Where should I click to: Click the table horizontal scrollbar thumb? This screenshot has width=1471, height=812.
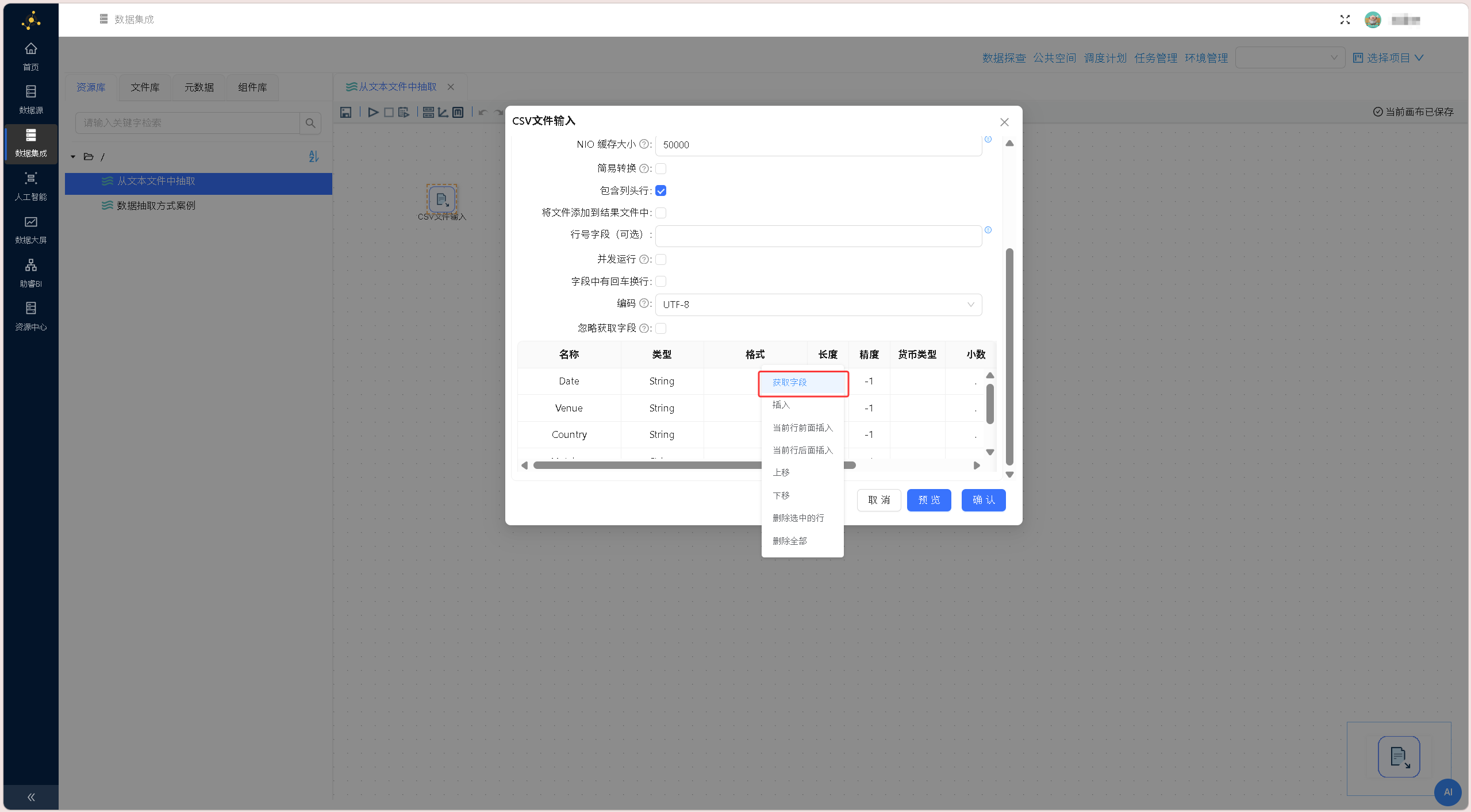[694, 465]
